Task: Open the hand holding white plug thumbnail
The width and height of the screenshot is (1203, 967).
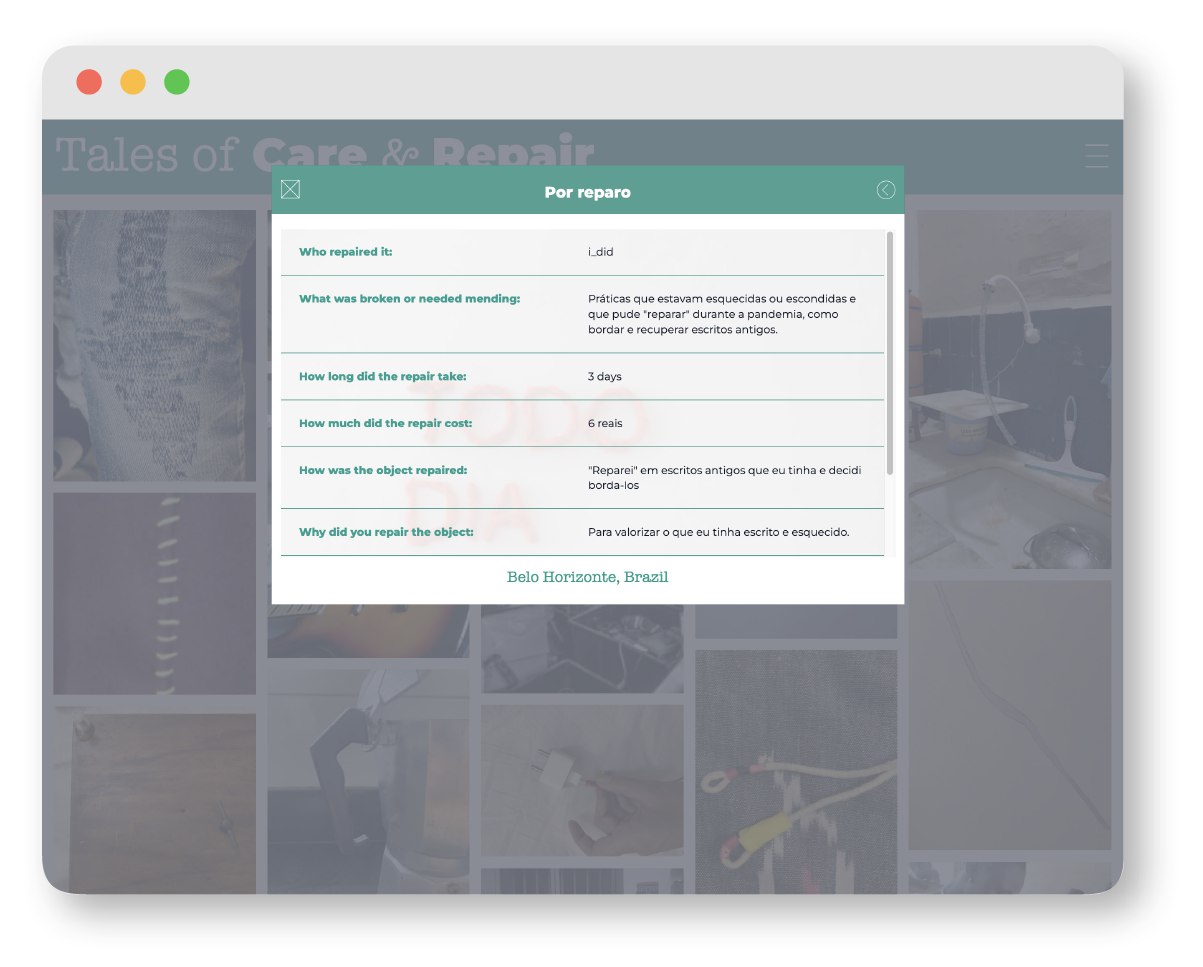Action: pyautogui.click(x=582, y=780)
